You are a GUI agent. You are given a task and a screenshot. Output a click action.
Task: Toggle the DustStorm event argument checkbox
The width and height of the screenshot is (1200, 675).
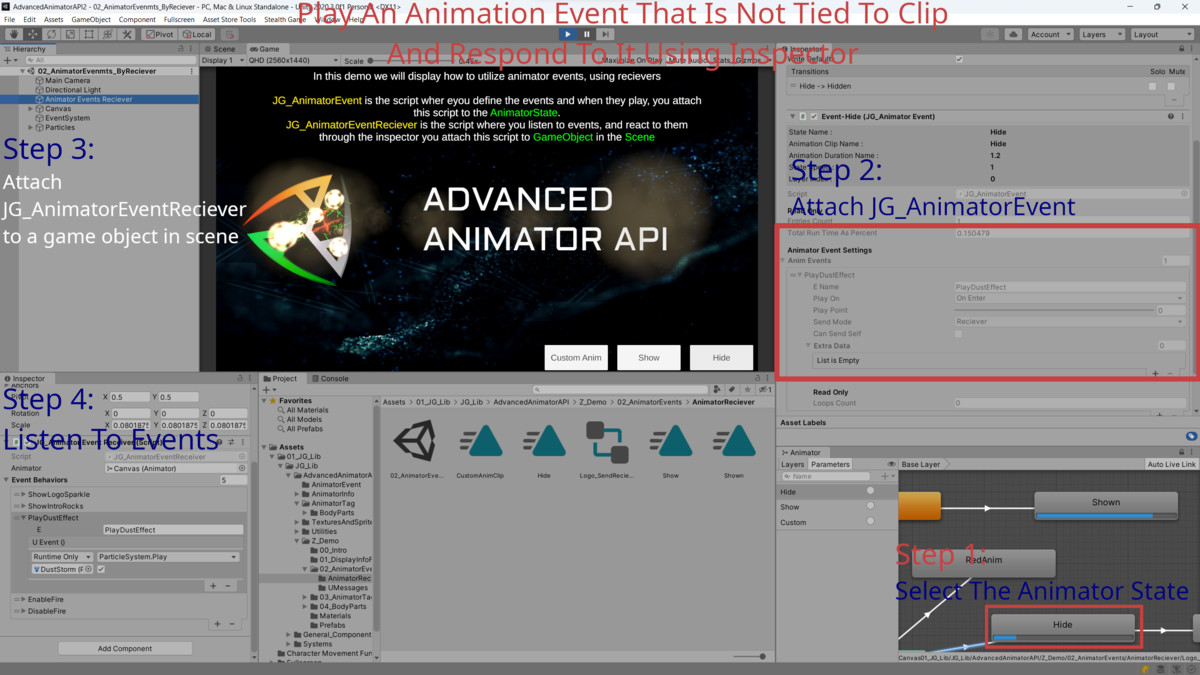click(x=101, y=569)
